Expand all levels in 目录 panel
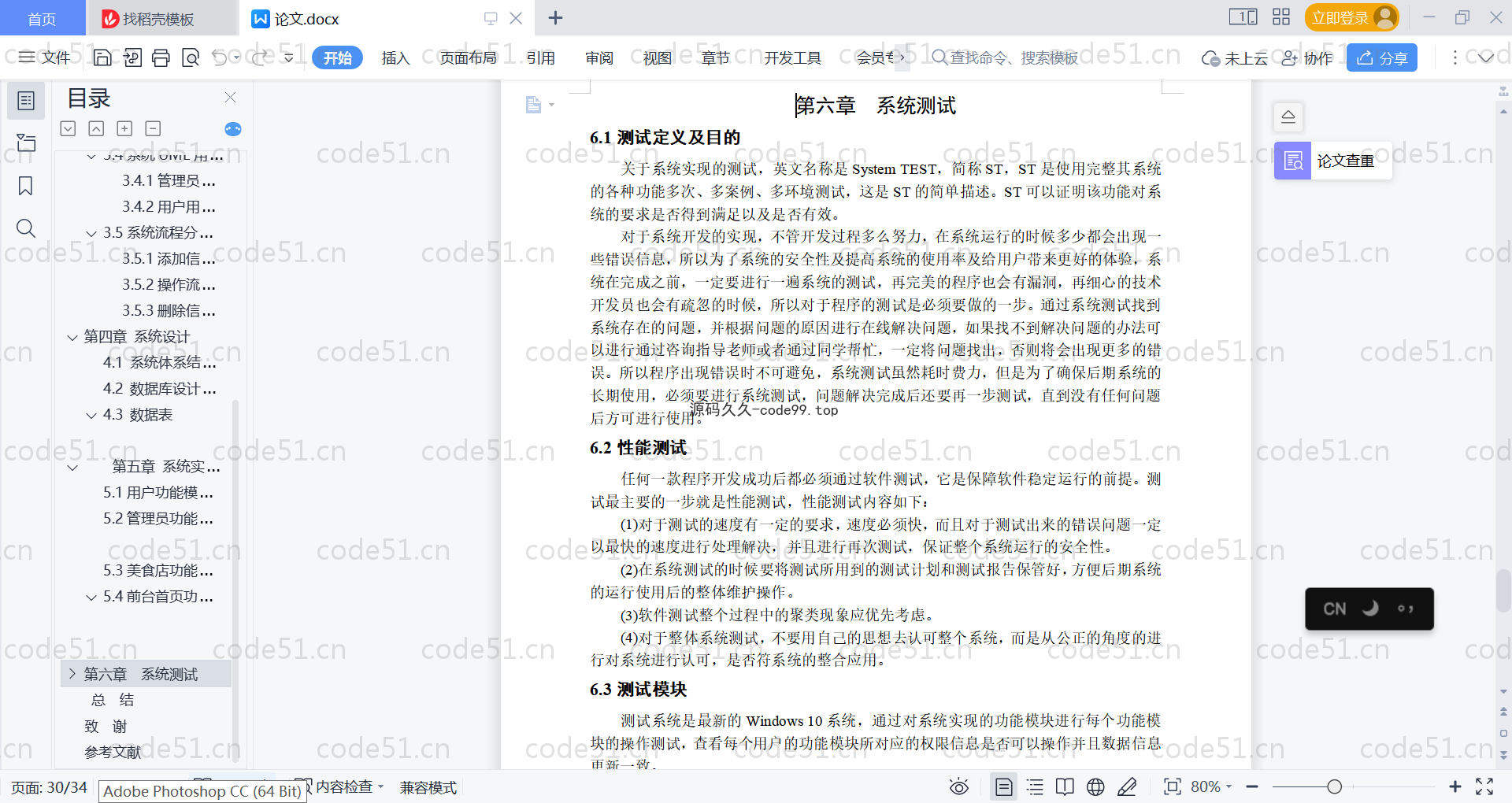Image resolution: width=1512 pixels, height=803 pixels. point(69,128)
